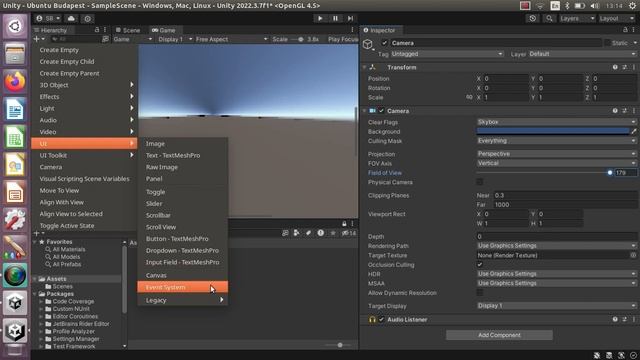Image resolution: width=640 pixels, height=360 pixels.
Task: Toggle the Physical Camera checkbox
Action: (480, 182)
